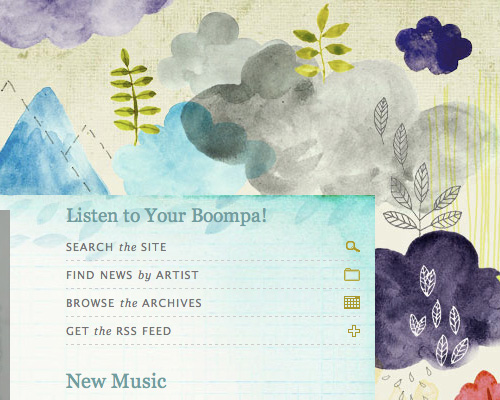Click the calendar grid archives icon
This screenshot has width=500, height=400.
352,303
